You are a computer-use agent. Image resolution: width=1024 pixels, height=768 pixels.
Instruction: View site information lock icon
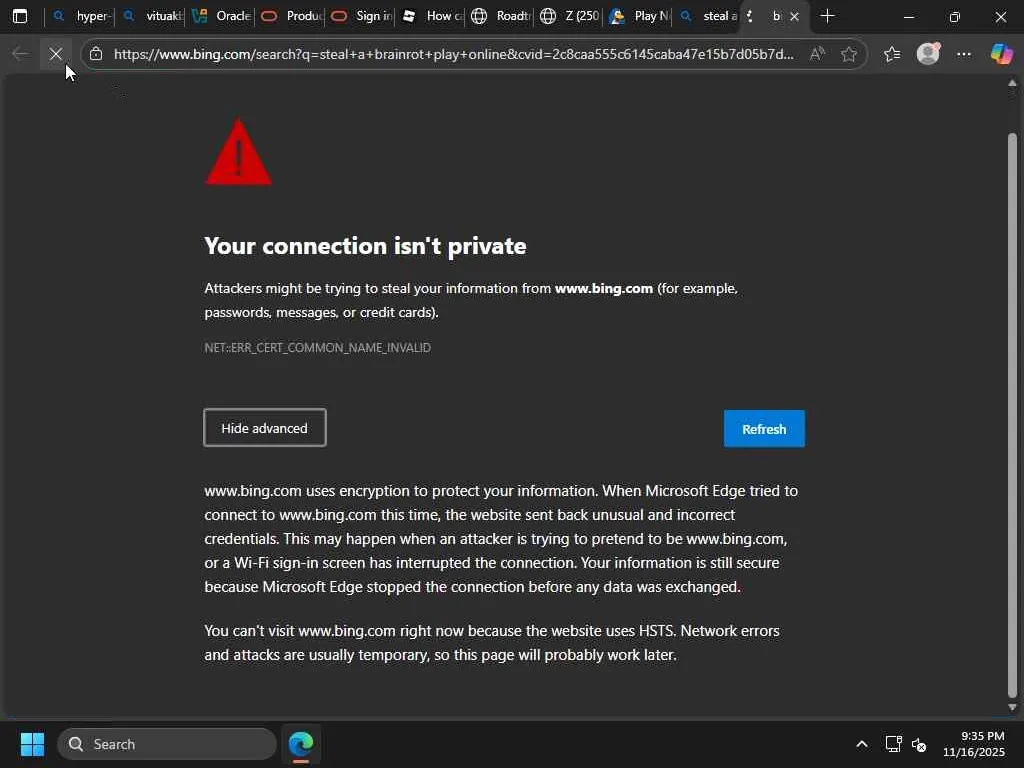point(96,54)
